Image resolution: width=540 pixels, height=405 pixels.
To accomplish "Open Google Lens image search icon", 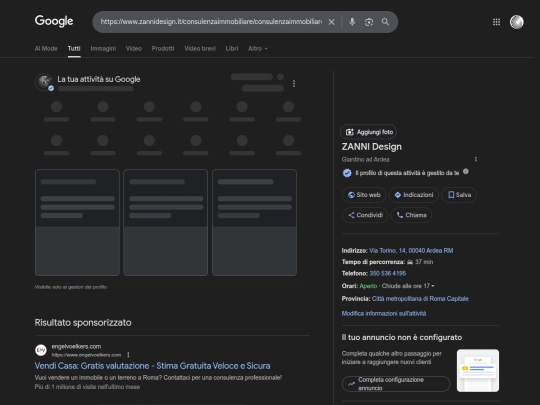I will click(x=369, y=22).
